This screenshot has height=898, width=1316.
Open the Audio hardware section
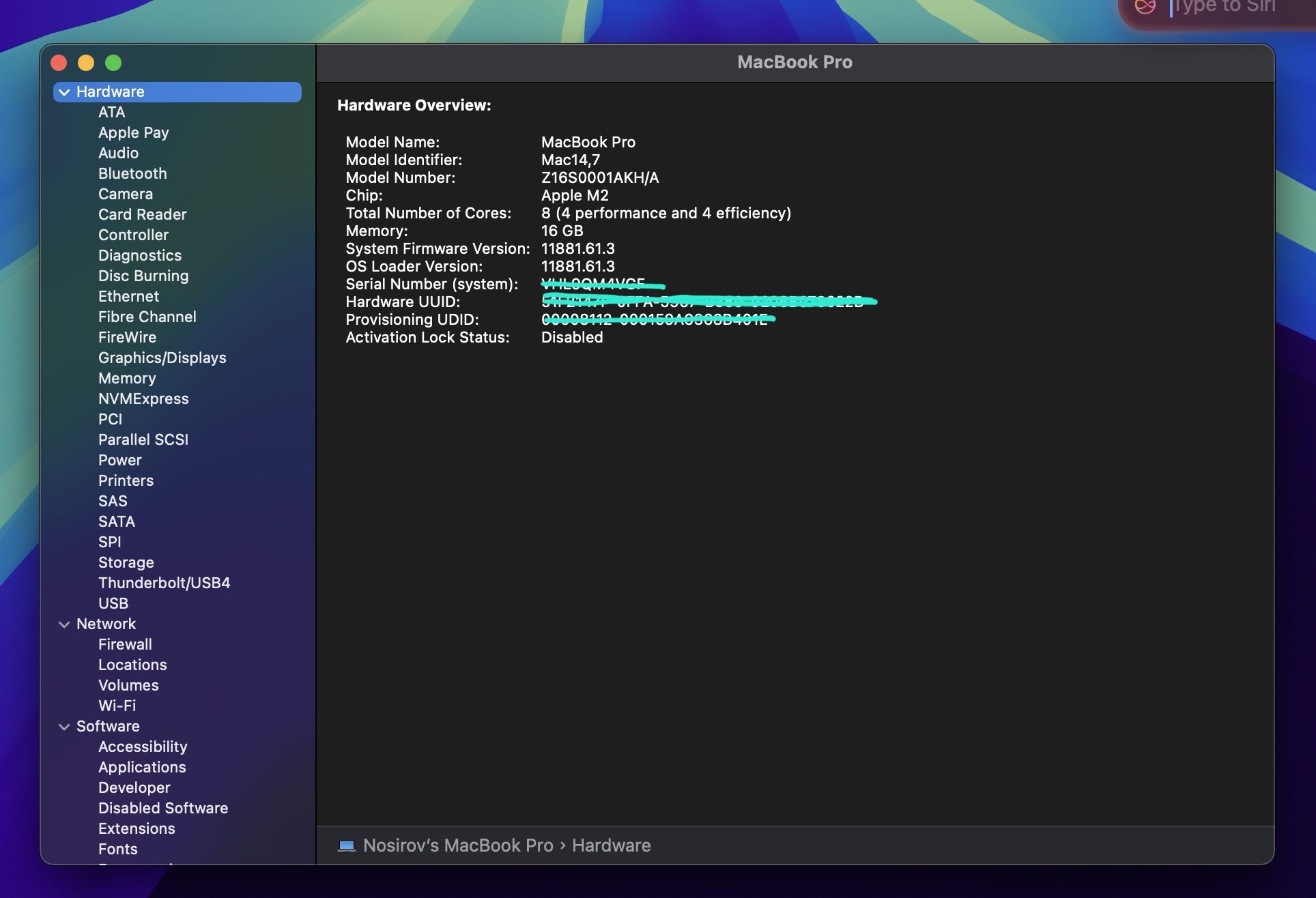118,154
